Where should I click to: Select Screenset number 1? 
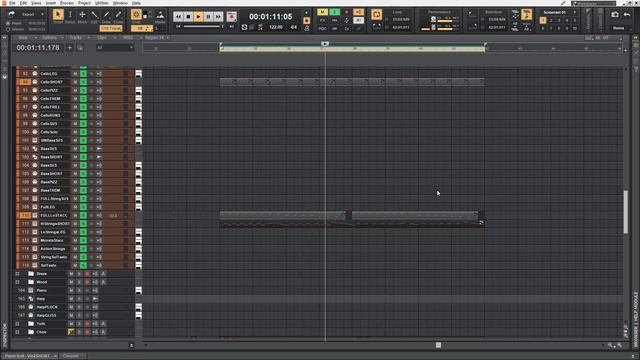543,20
